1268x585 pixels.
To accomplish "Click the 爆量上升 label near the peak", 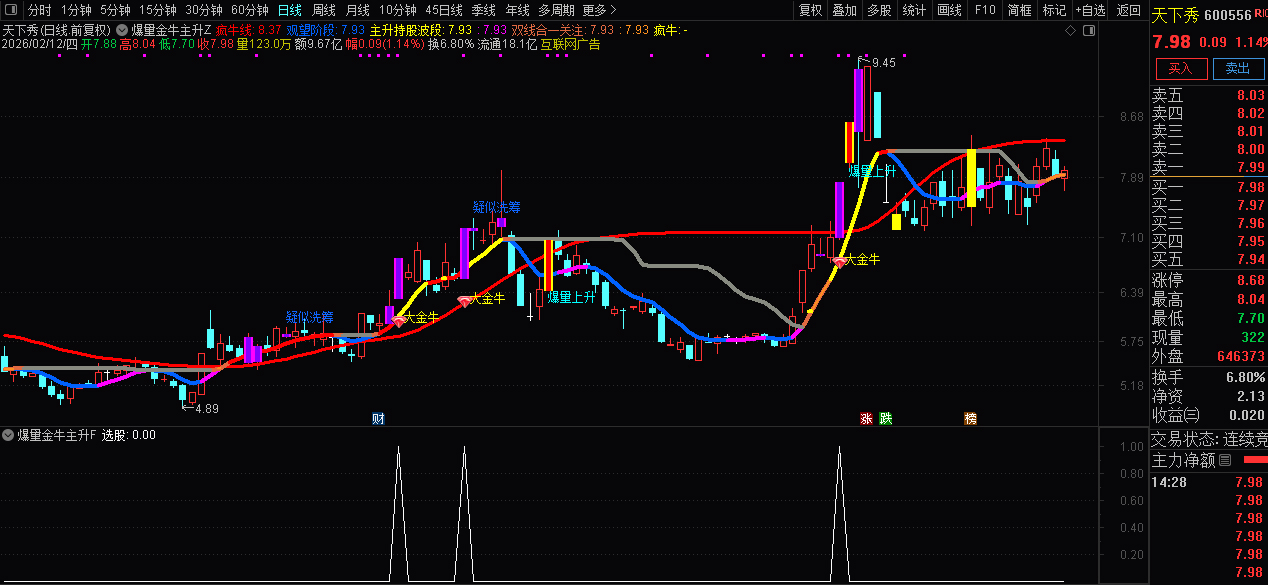I will [872, 171].
